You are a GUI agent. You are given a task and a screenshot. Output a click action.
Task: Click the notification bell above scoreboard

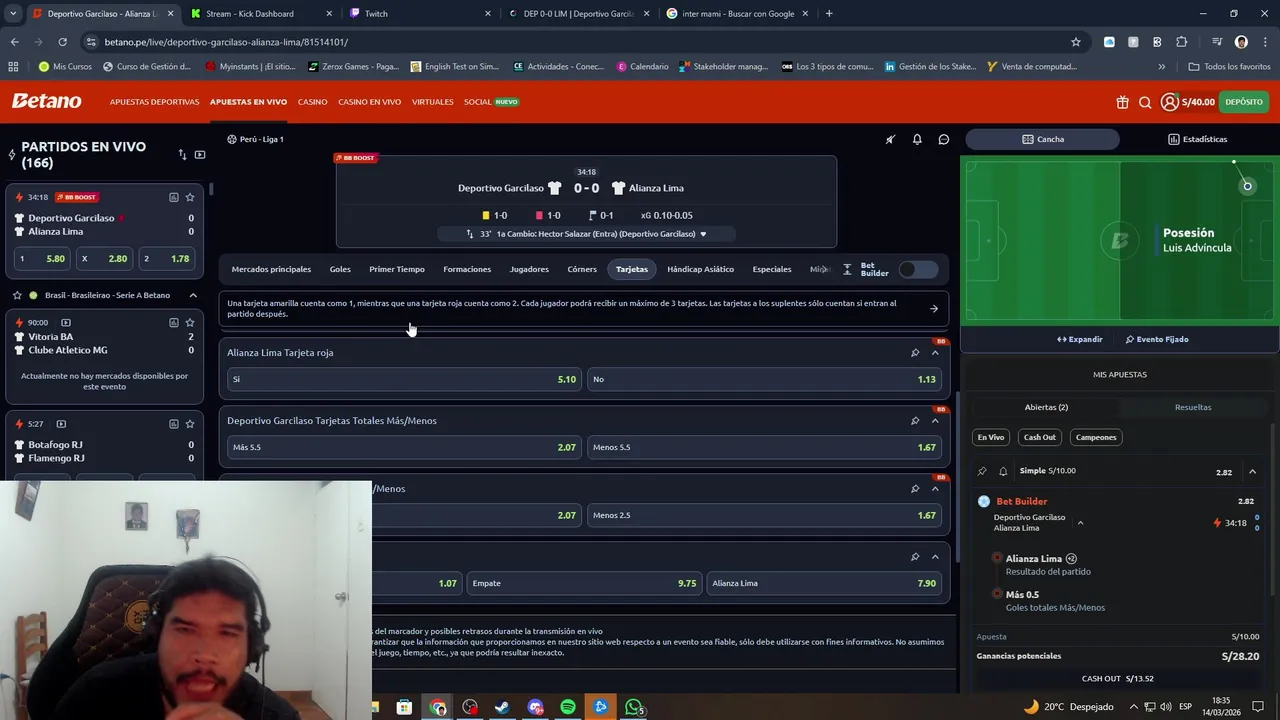[917, 139]
